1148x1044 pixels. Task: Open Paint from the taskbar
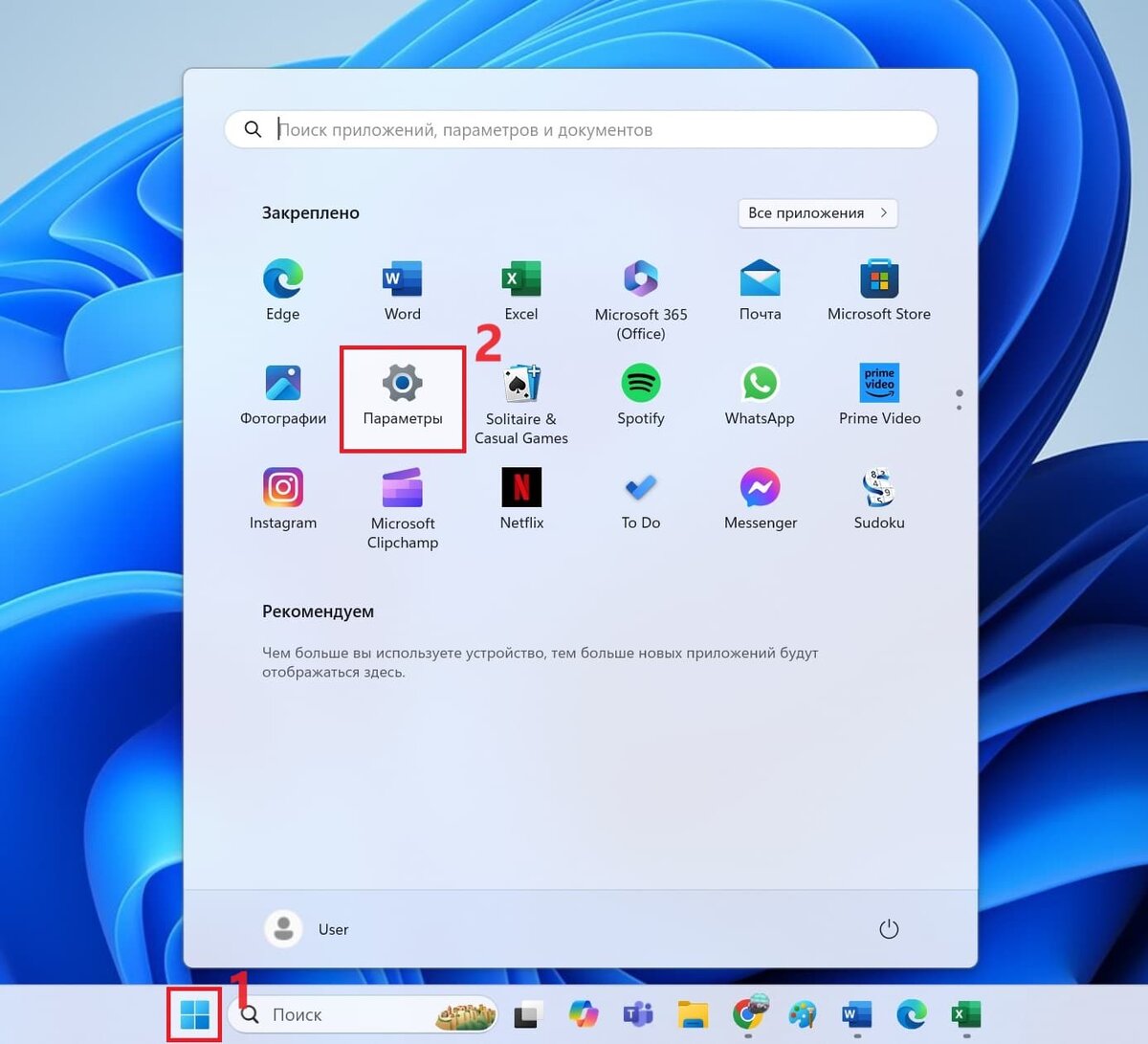803,1014
